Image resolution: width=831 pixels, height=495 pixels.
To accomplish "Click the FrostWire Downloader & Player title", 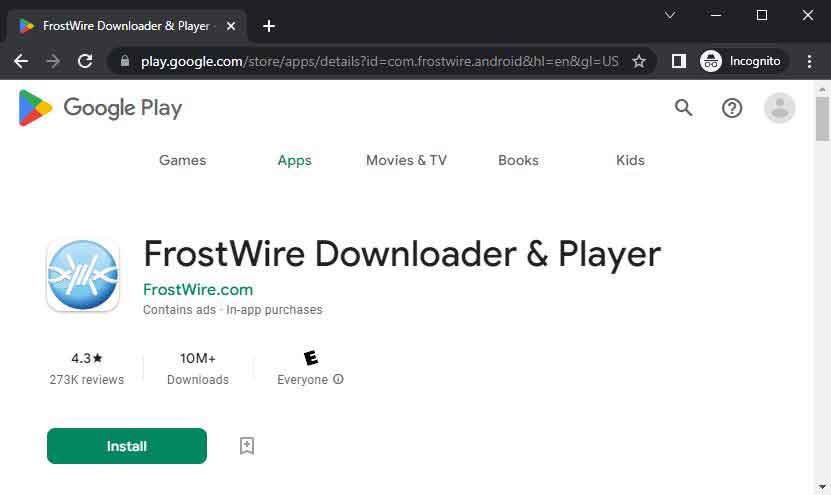I will point(402,254).
